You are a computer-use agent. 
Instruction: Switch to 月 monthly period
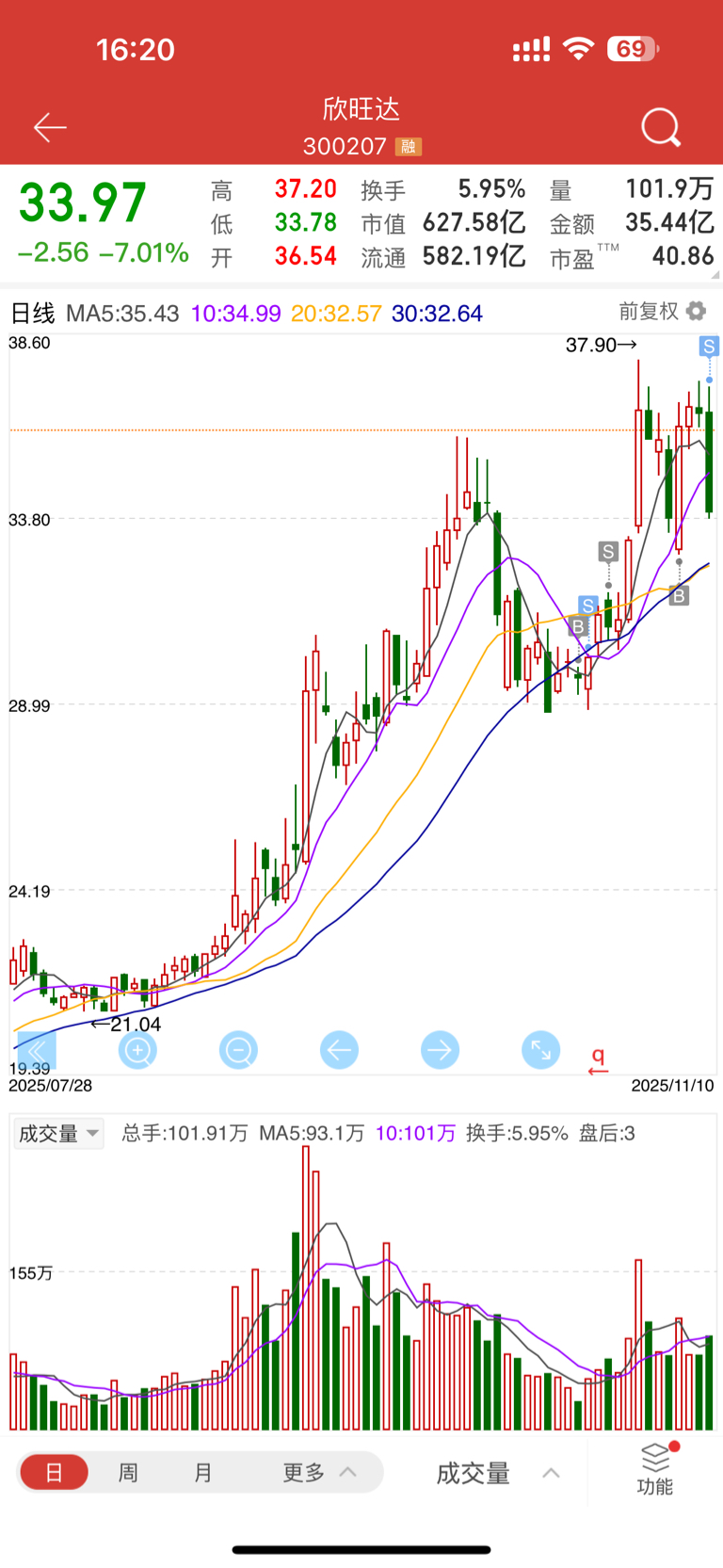tap(203, 1472)
